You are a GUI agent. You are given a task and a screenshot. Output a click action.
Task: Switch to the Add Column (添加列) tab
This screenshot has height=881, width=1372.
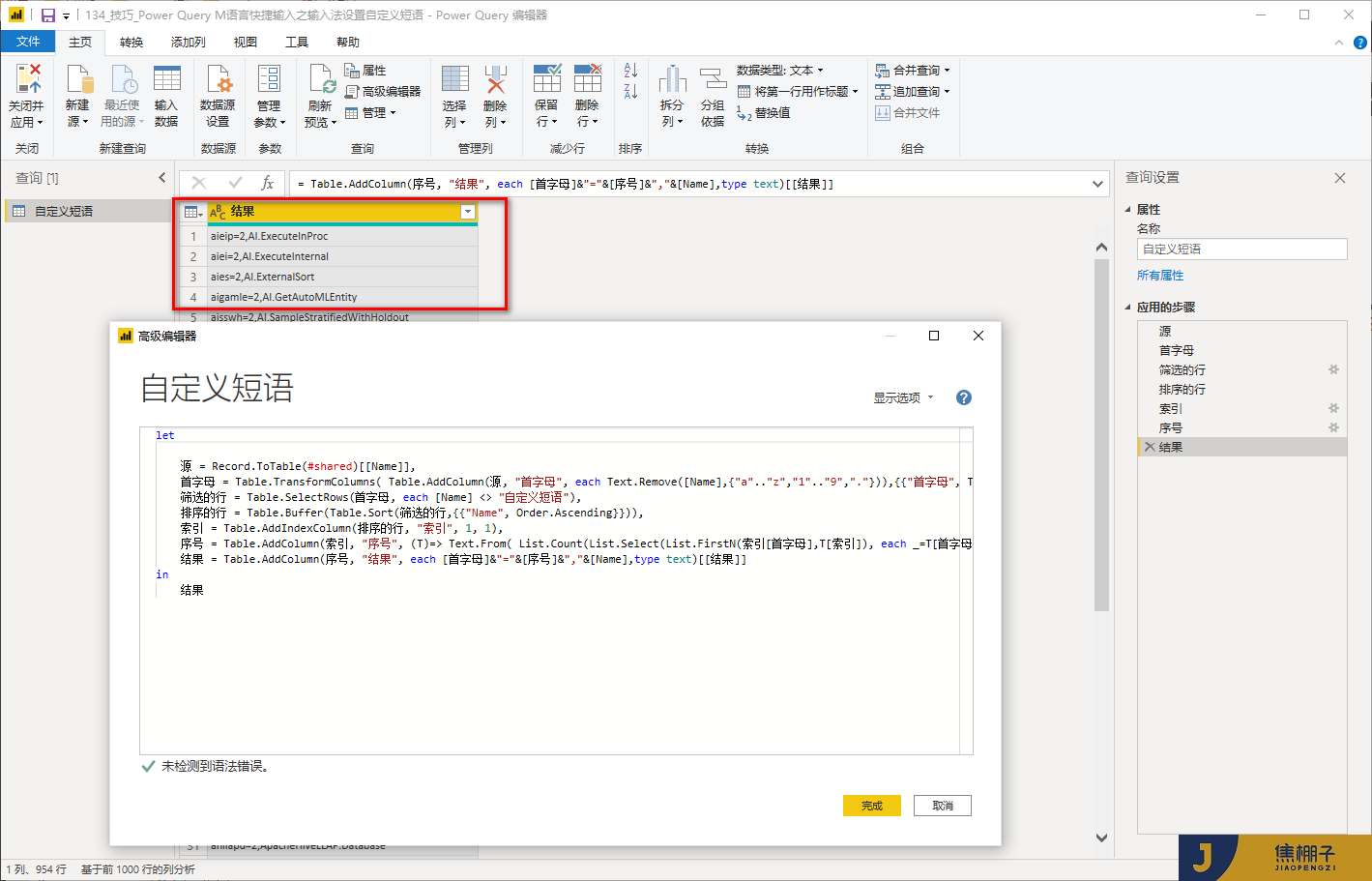[x=189, y=43]
